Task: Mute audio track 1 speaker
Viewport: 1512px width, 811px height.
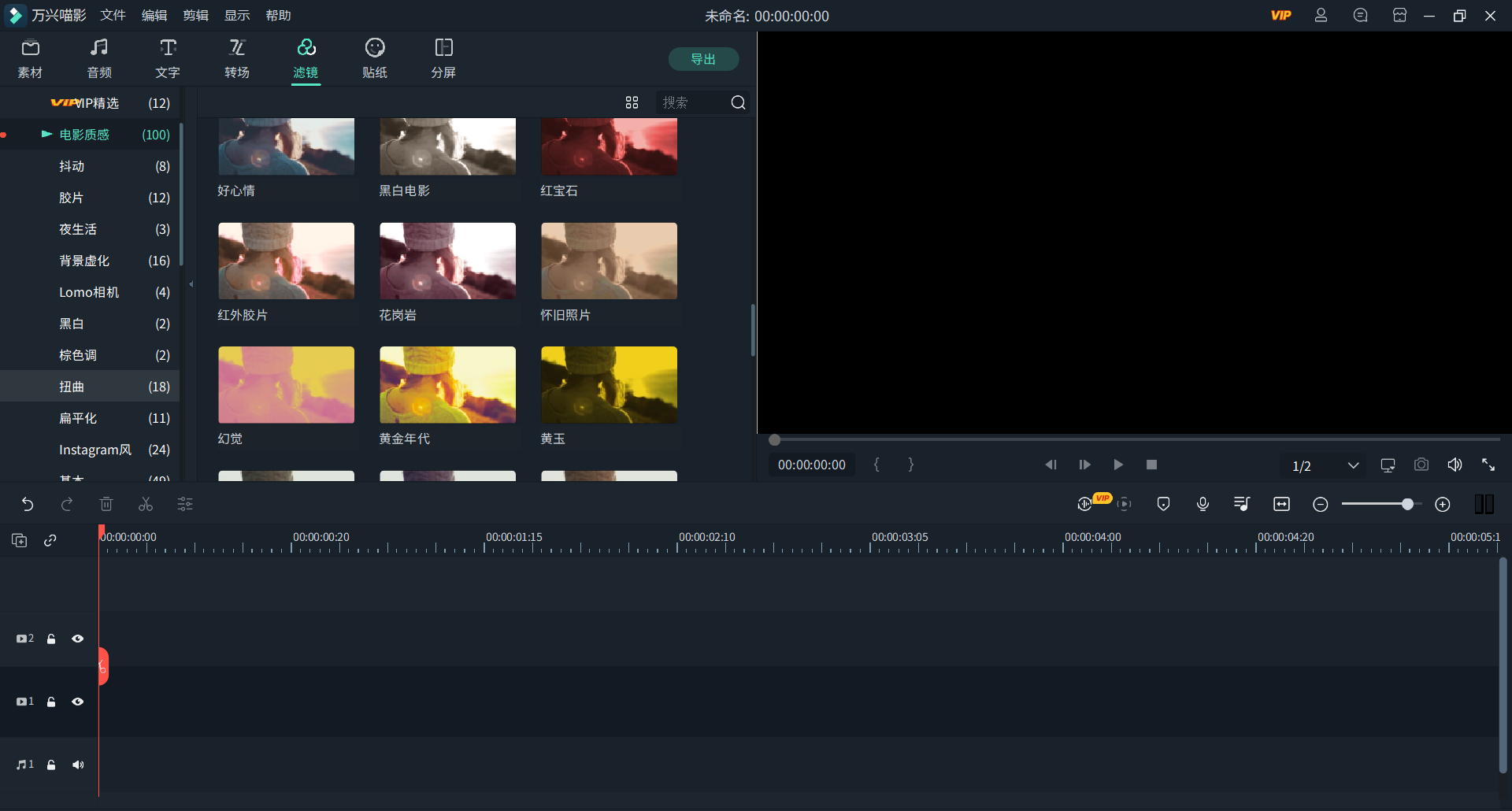Action: [x=77, y=765]
